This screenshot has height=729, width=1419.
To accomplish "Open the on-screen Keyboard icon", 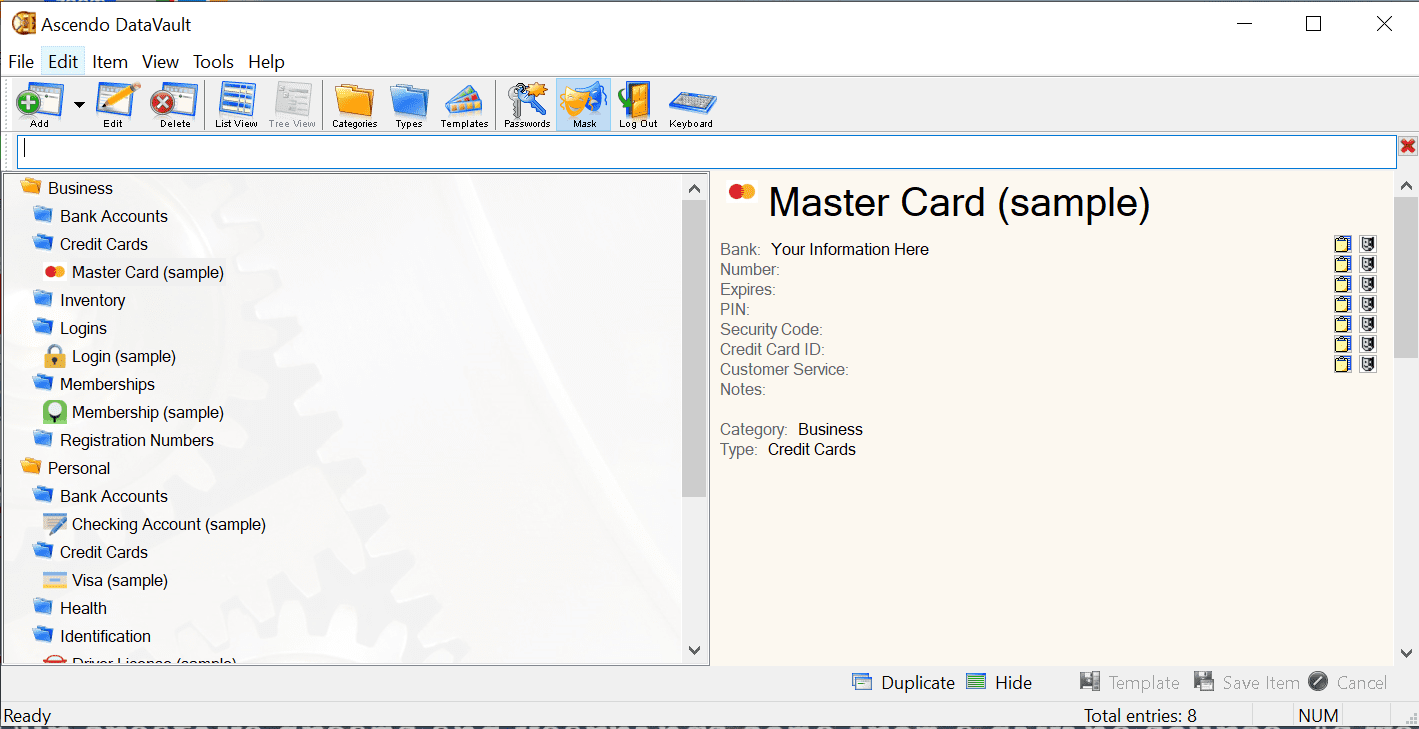I will (691, 105).
